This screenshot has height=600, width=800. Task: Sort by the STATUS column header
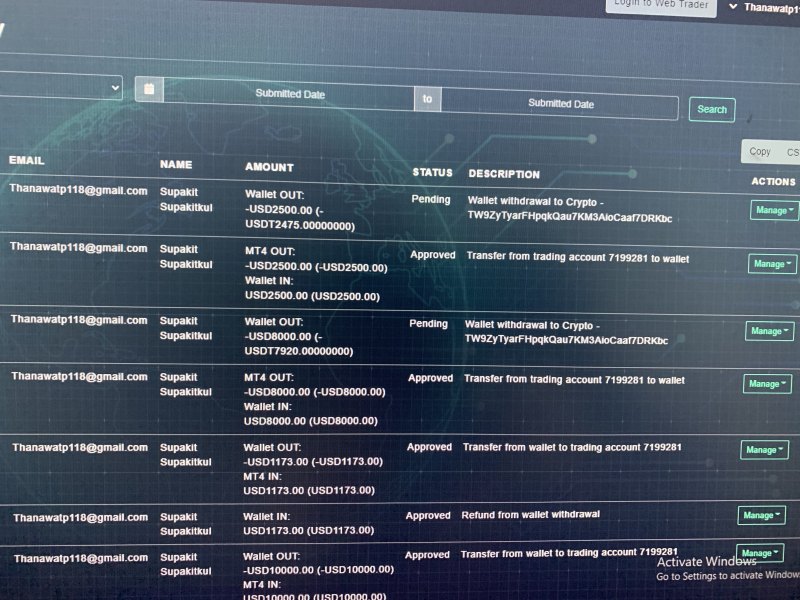432,172
